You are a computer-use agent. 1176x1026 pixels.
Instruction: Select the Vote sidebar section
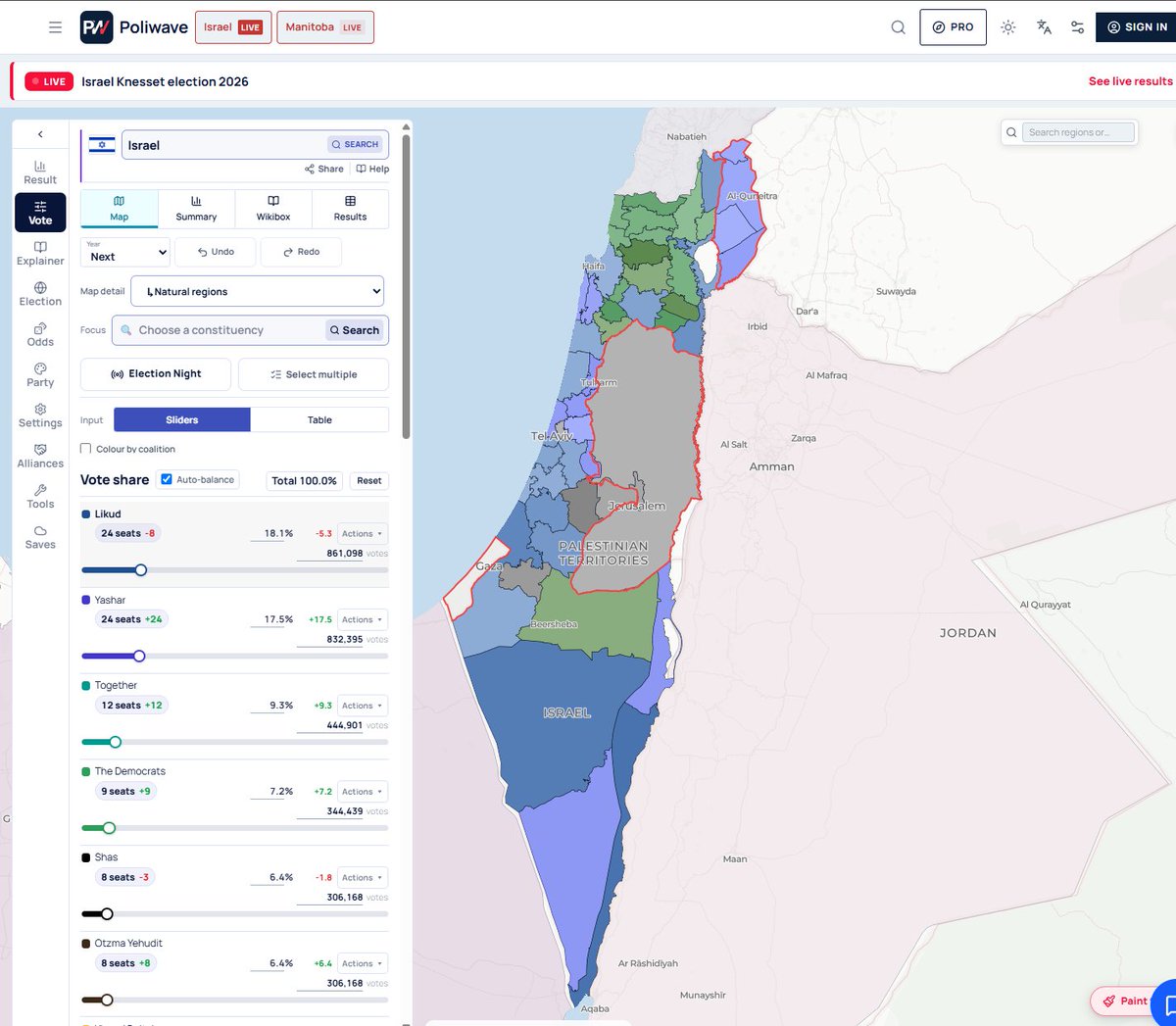click(40, 213)
